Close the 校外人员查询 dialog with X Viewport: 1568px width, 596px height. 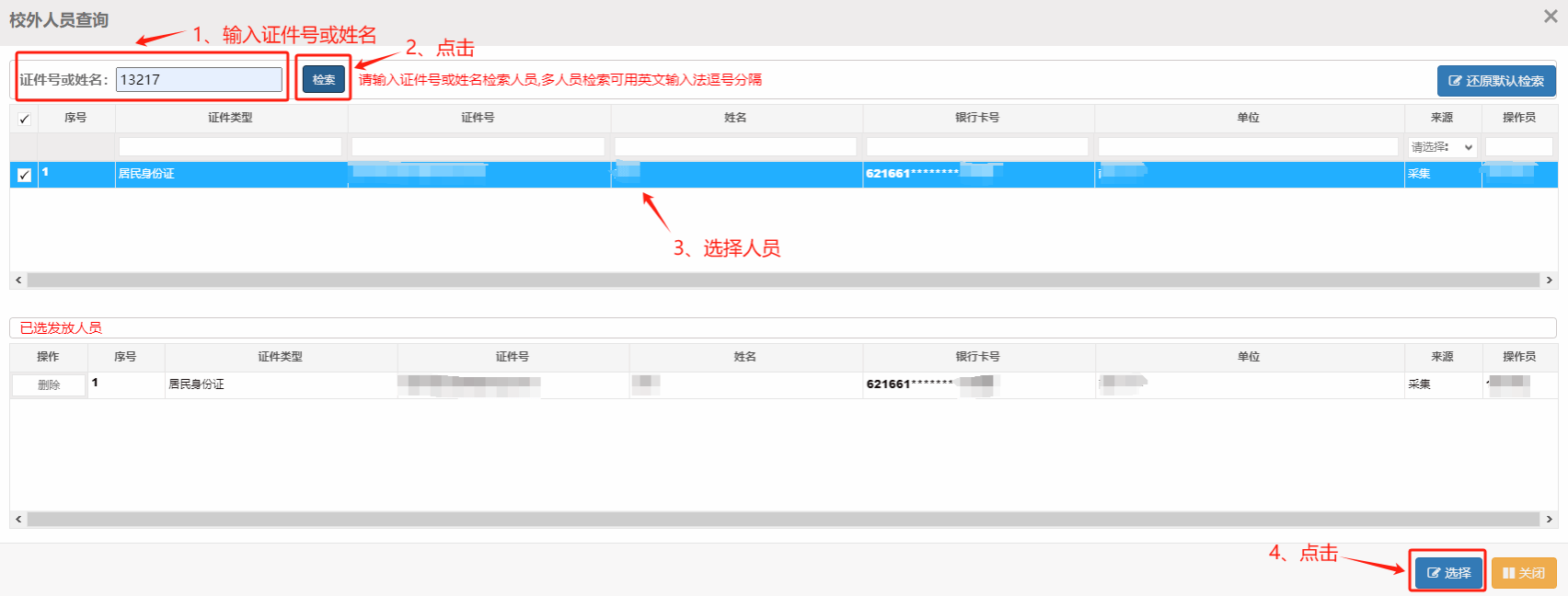pyautogui.click(x=1550, y=17)
